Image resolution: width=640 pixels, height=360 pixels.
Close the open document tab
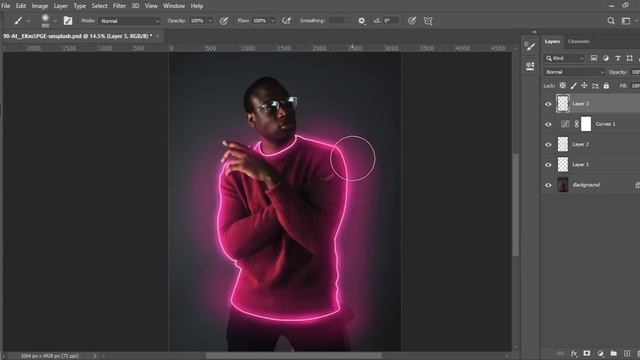tap(158, 36)
